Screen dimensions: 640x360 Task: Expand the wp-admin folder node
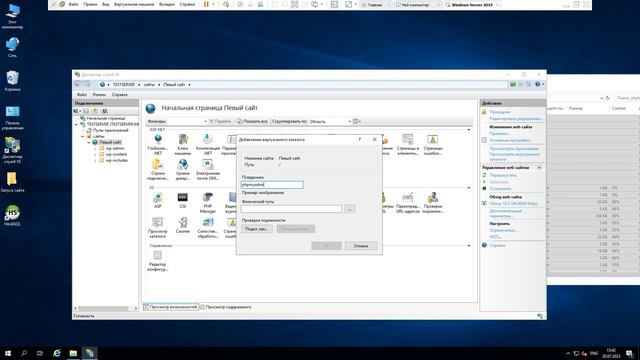tap(96, 149)
